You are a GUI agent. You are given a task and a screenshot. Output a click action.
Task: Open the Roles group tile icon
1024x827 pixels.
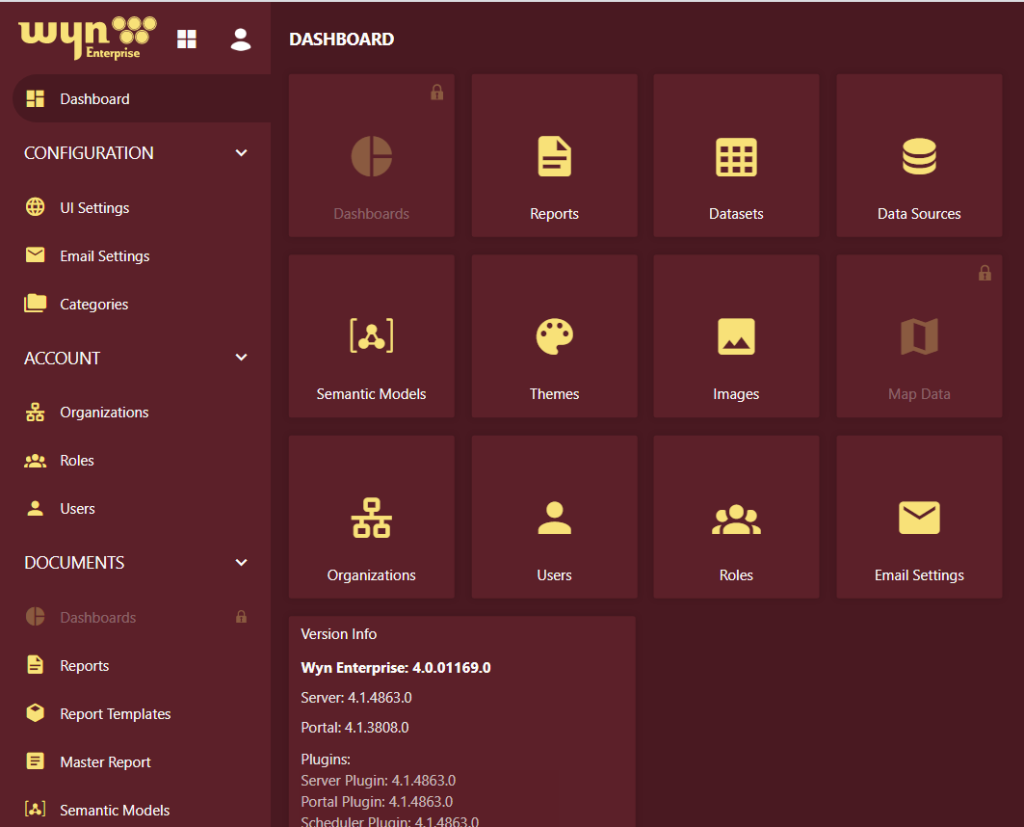(x=736, y=518)
